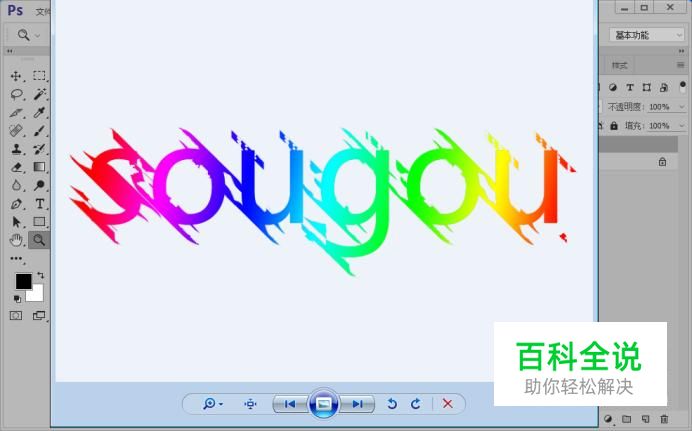692x431 pixels.
Task: Go to next image in viewer
Action: 358,404
